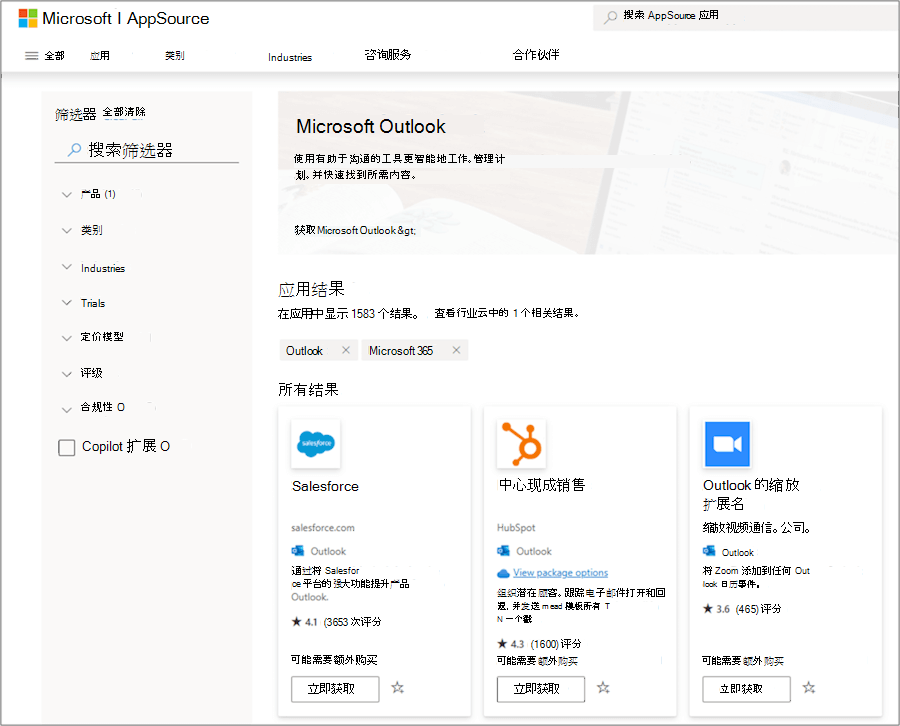900x726 pixels.
Task: Open the Salesforce app logo
Action: click(316, 444)
